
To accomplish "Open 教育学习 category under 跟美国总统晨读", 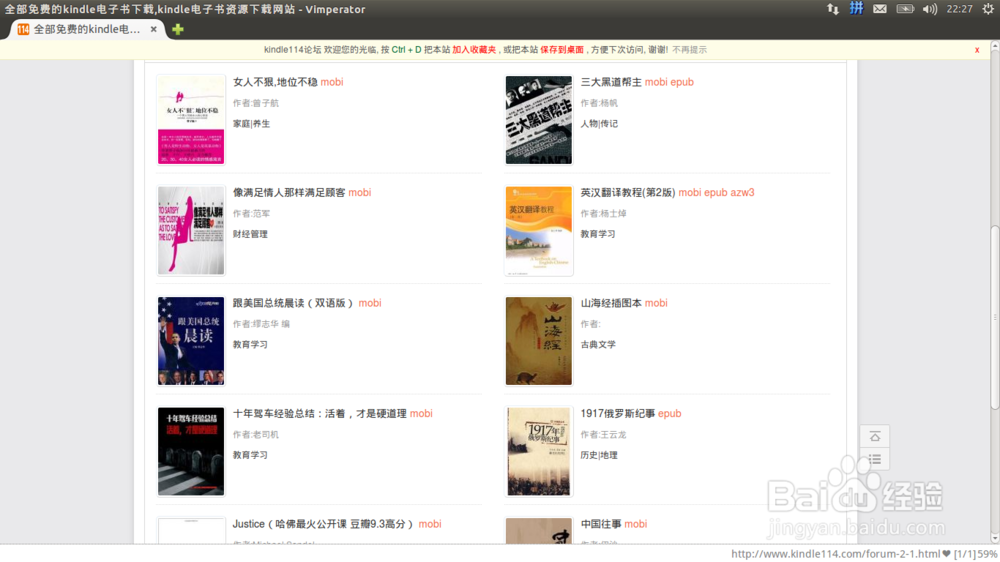I will (250, 344).
